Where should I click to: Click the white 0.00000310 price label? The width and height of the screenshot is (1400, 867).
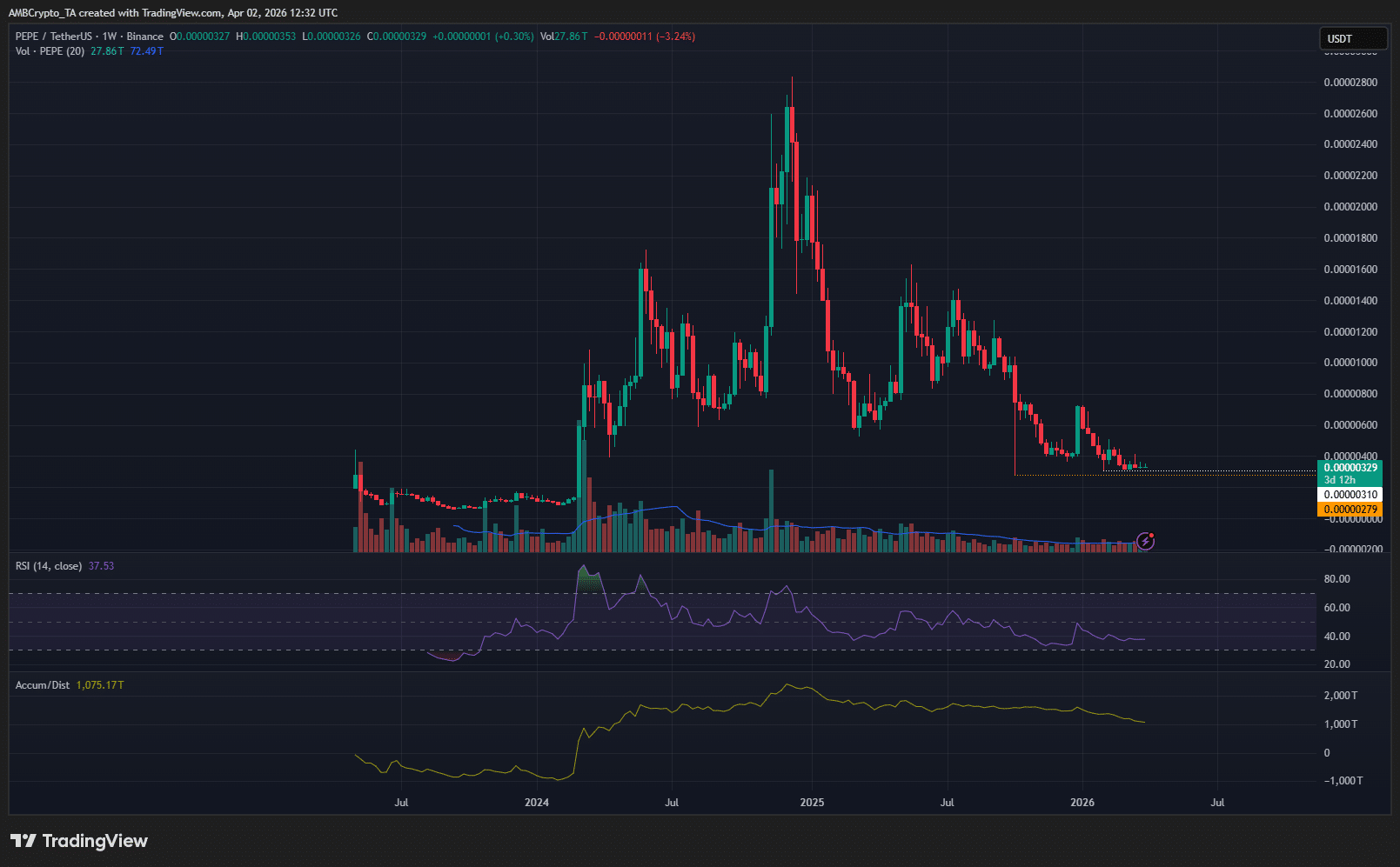click(1350, 495)
